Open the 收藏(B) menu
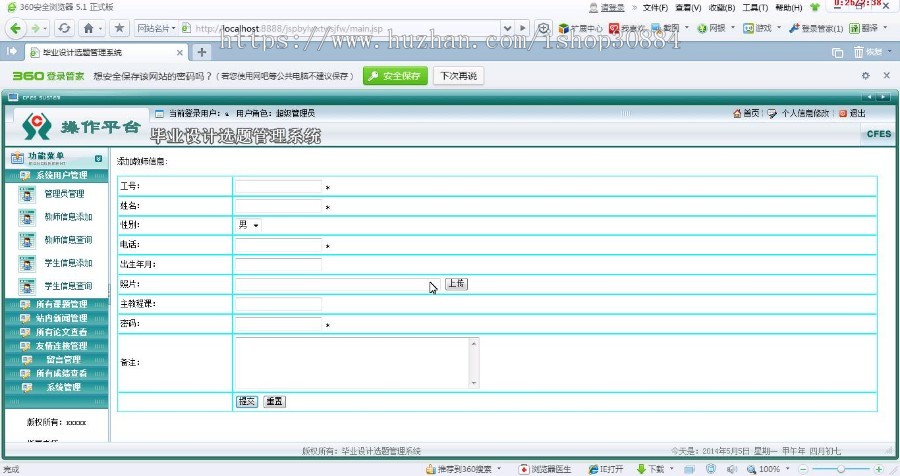 point(721,8)
